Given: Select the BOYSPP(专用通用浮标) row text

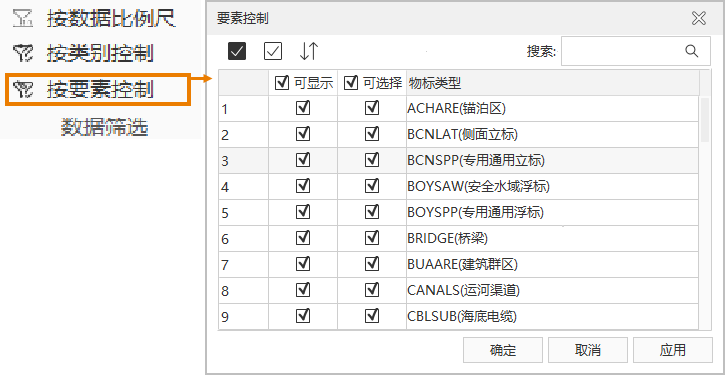Looking at the screenshot, I should coord(475,213).
